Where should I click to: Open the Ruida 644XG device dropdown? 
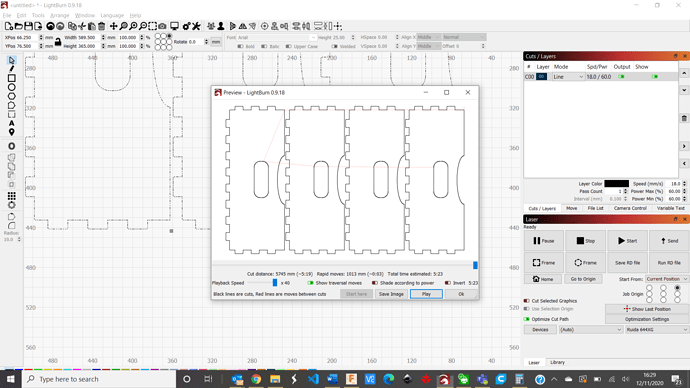tap(657, 329)
